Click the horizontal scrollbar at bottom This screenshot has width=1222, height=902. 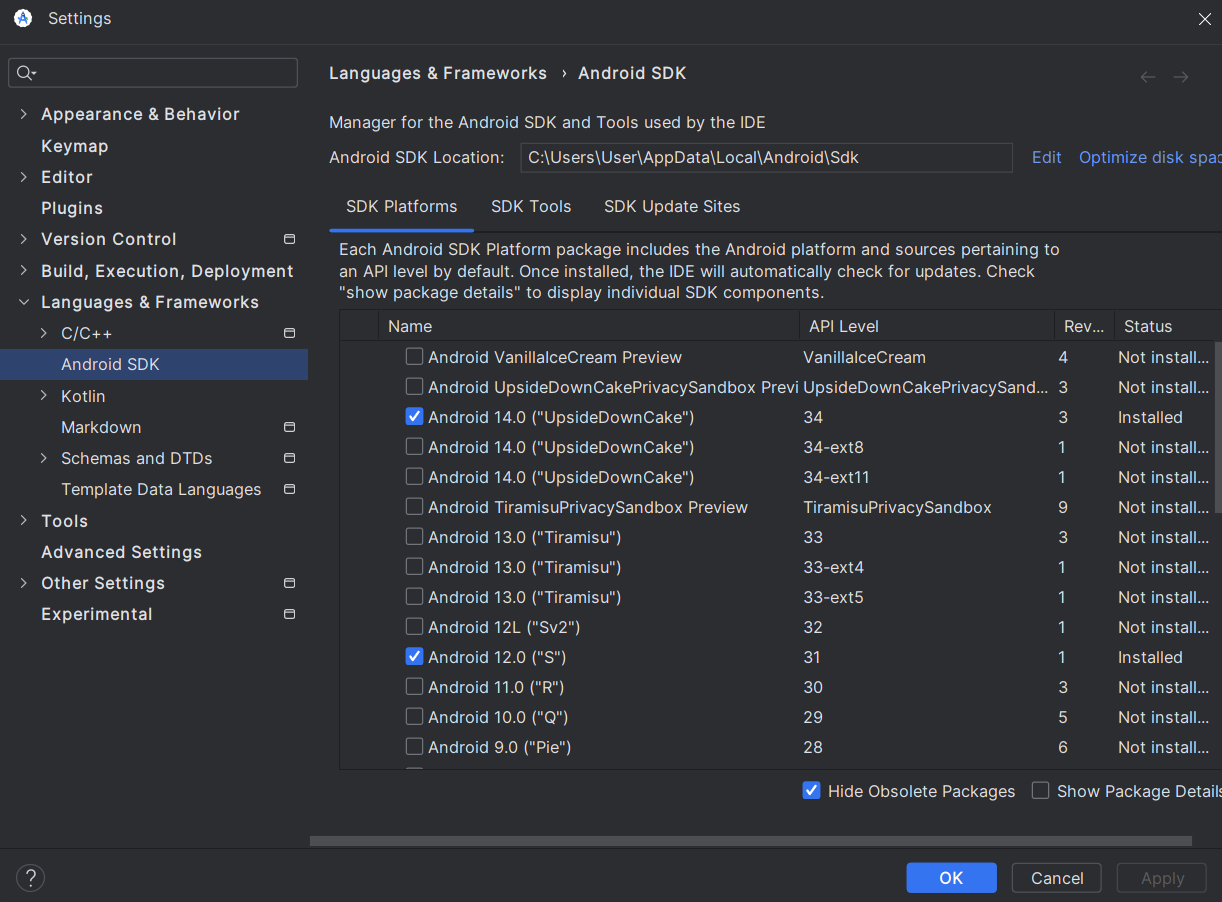[751, 841]
